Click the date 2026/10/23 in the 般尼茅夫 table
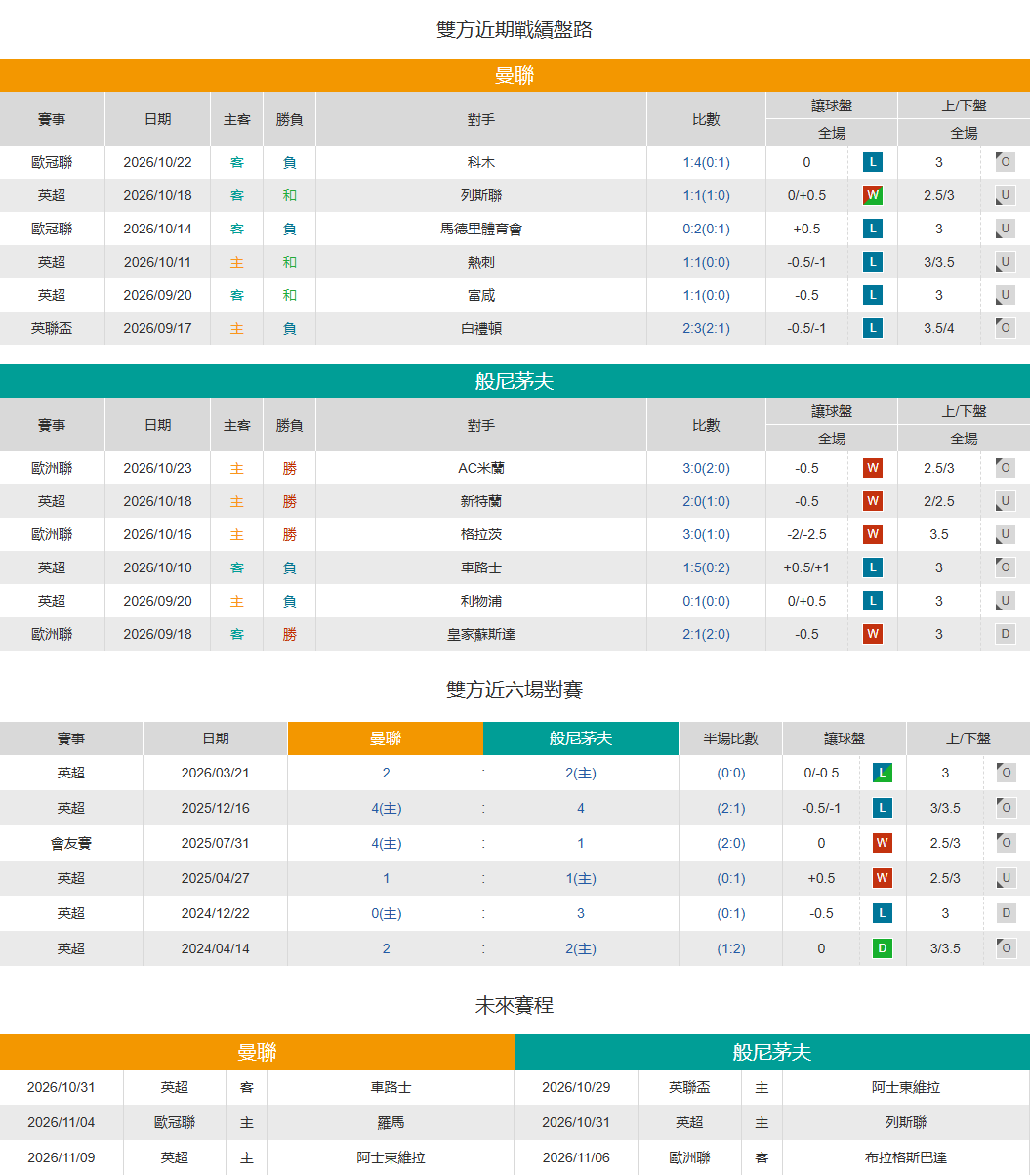Viewport: 1030px width, 1176px height. click(x=157, y=468)
